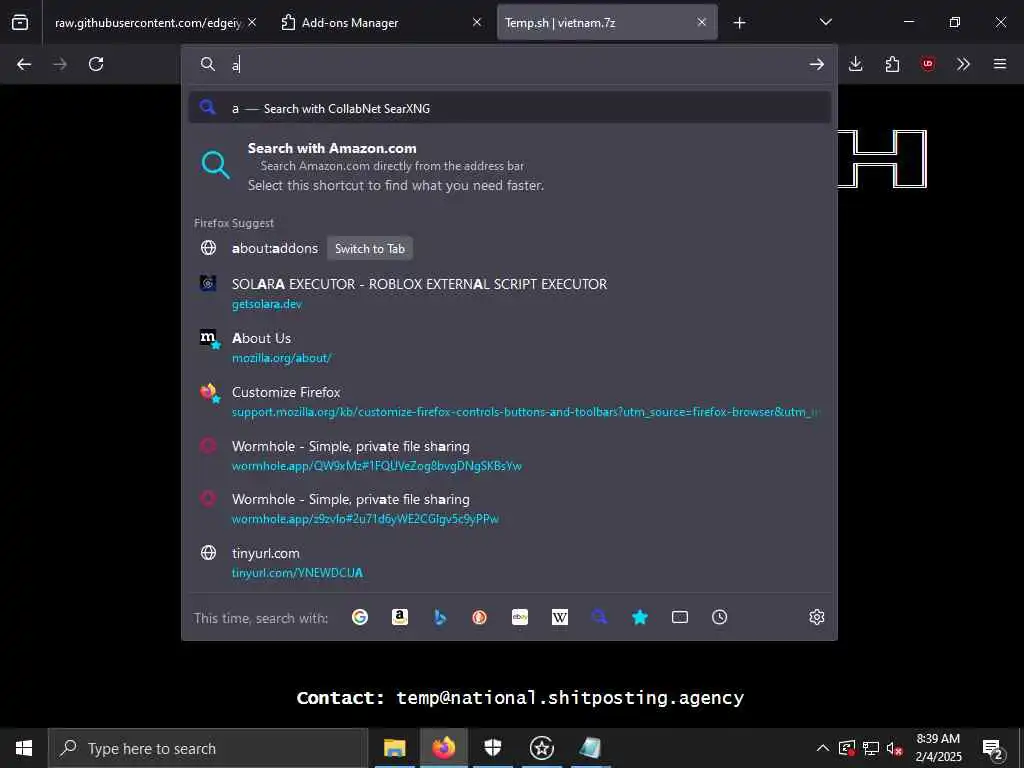Click contact email temp@national.shitposting.agency
1024x768 pixels.
click(x=569, y=698)
